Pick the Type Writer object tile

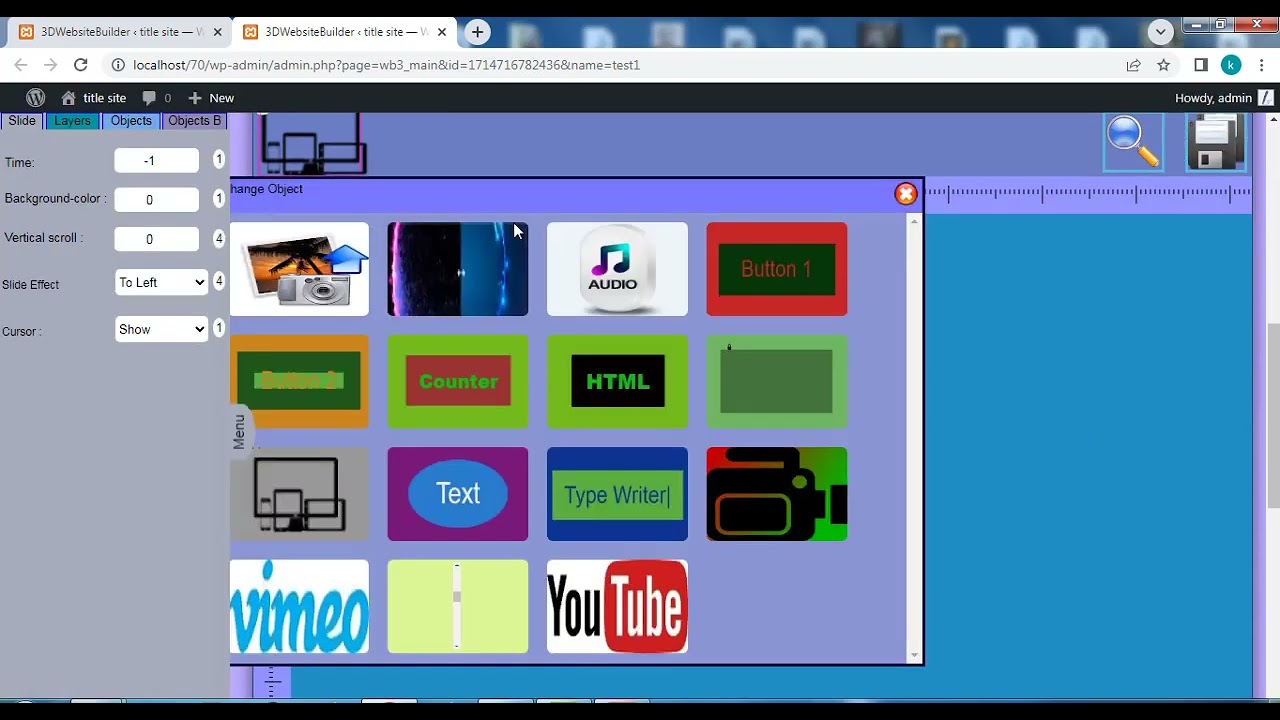(617, 494)
